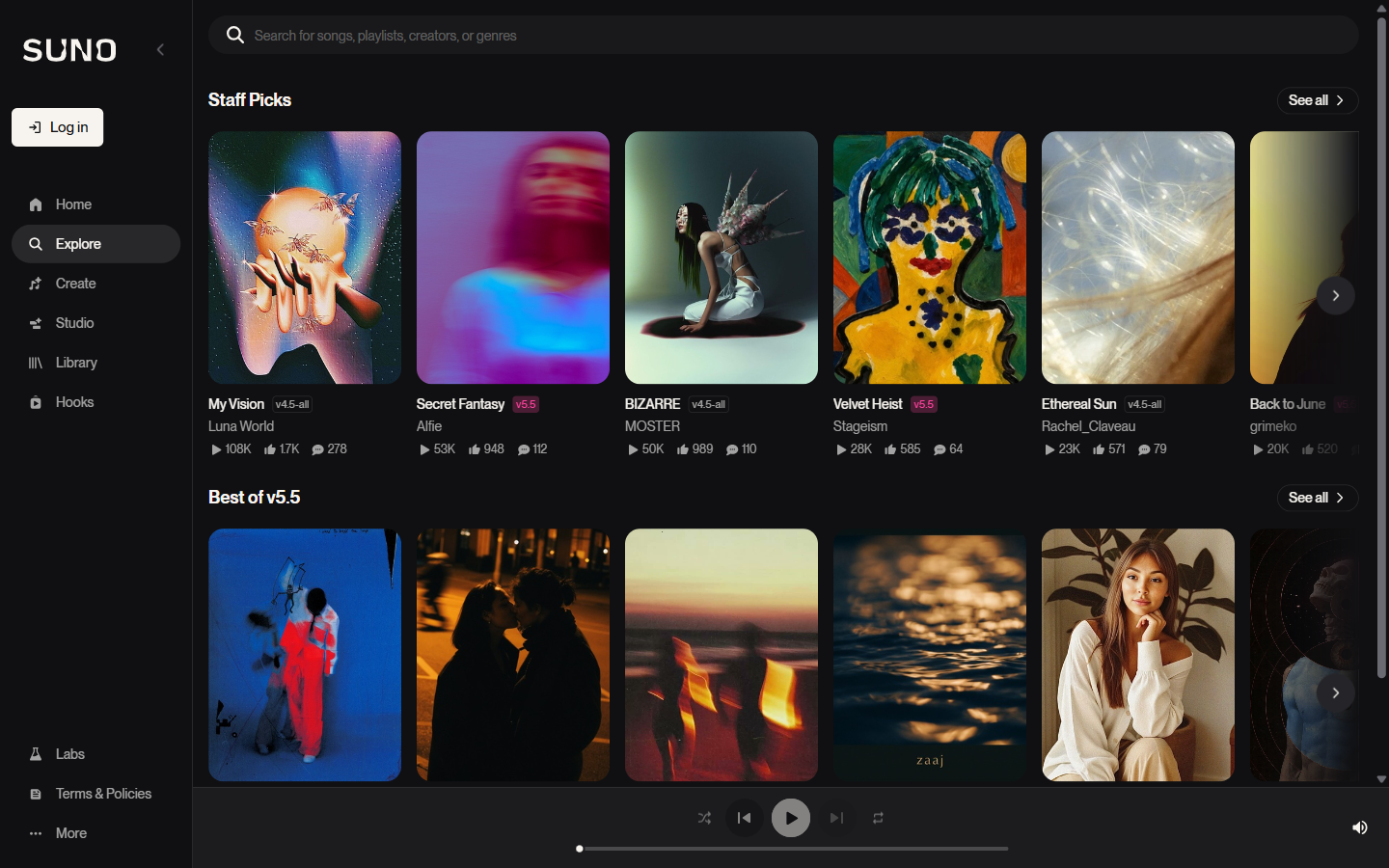
Task: Click the playback progress bar
Action: [x=793, y=849]
